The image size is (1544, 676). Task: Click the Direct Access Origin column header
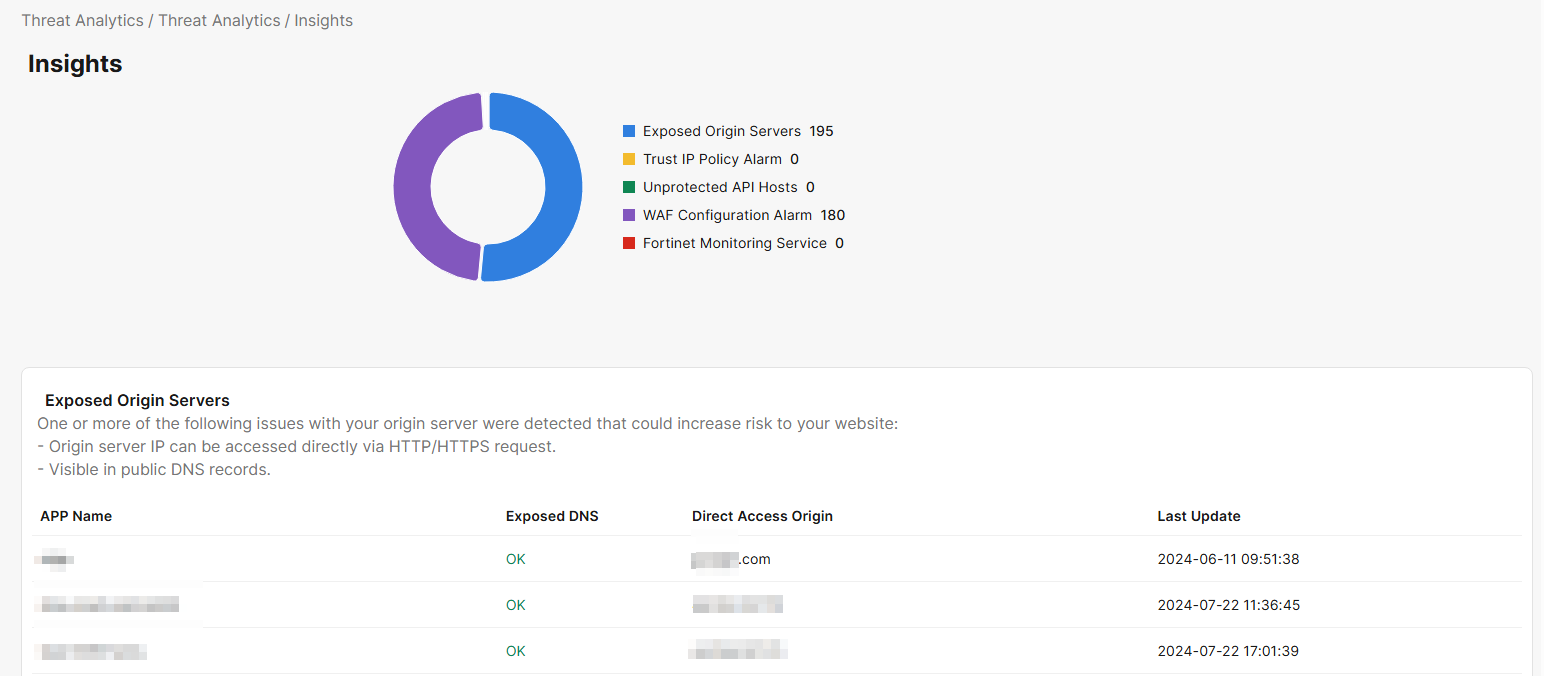pos(762,516)
